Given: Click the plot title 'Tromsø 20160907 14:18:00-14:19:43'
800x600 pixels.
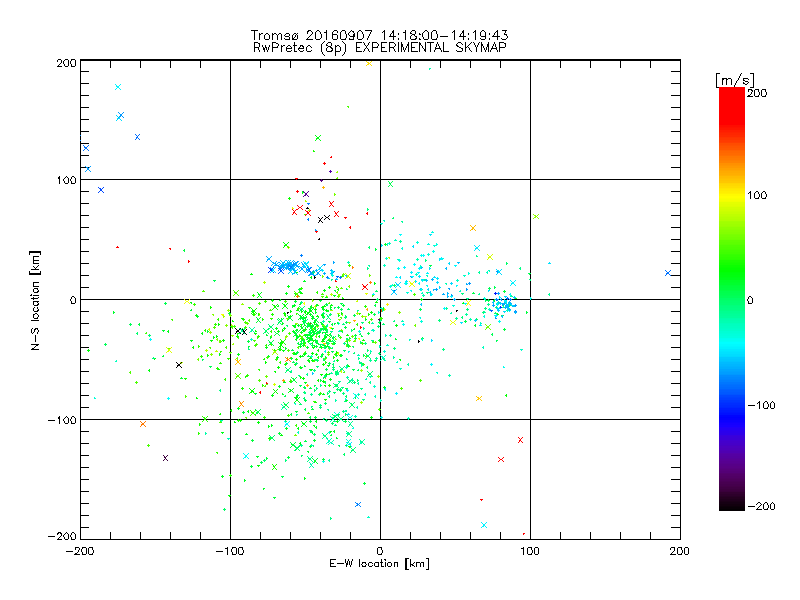Looking at the screenshot, I should click(x=379, y=35).
